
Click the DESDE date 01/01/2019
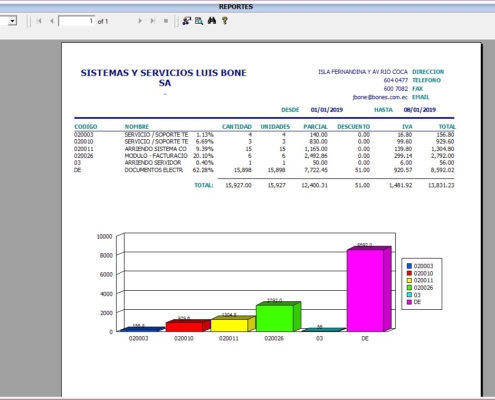click(327, 110)
